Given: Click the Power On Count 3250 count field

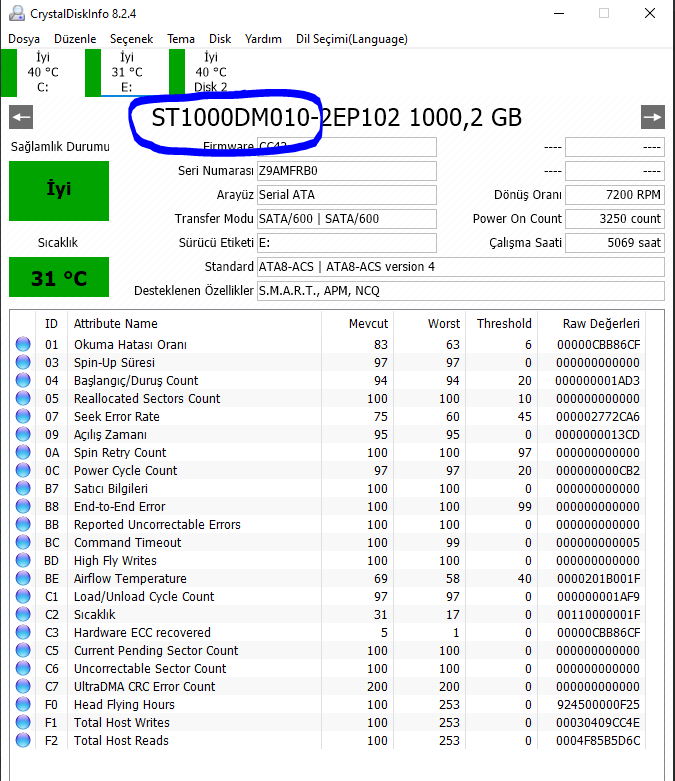Looking at the screenshot, I should pyautogui.click(x=615, y=219).
